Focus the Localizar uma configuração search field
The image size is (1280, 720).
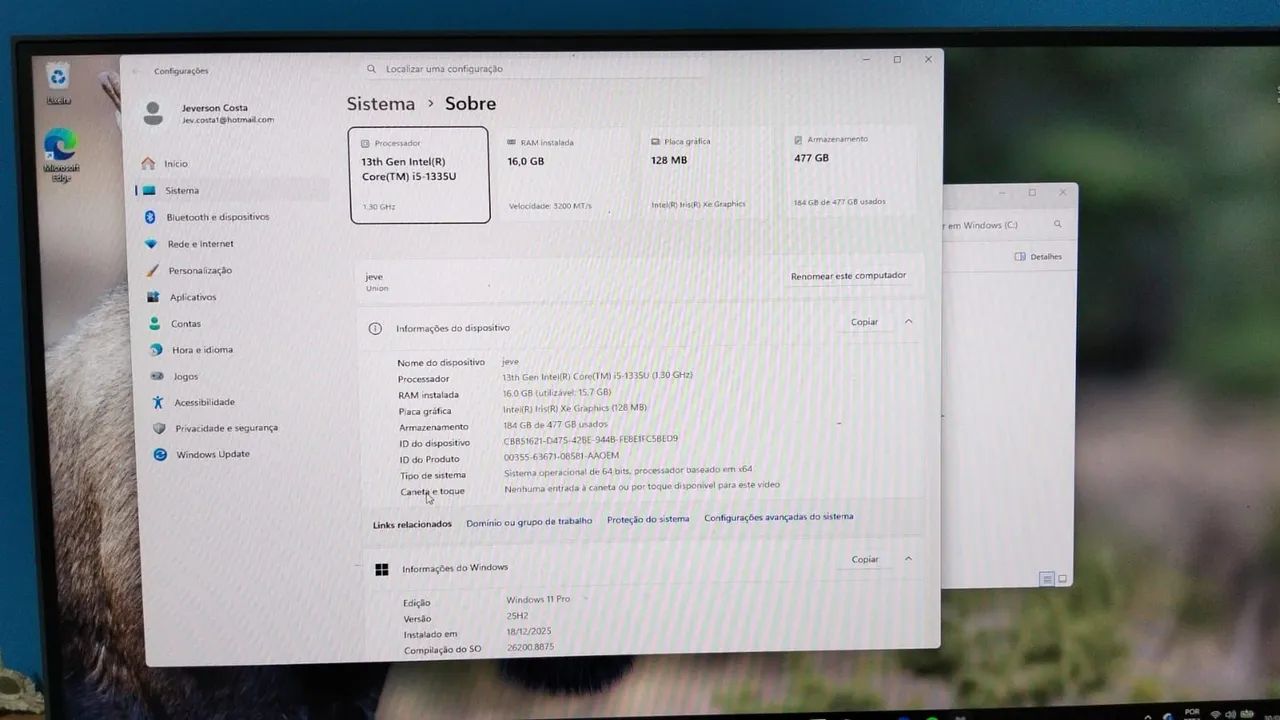[x=535, y=69]
